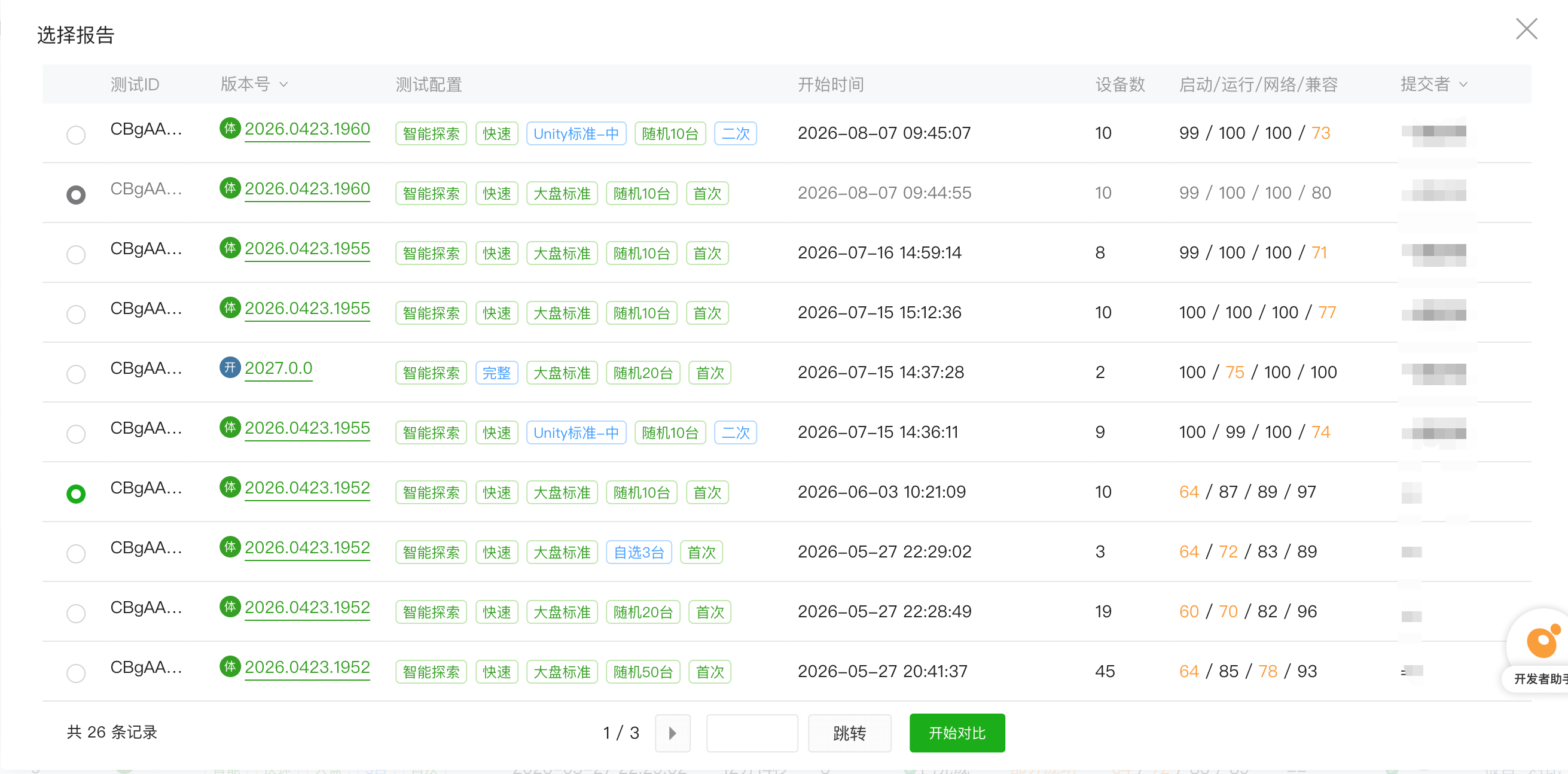Viewport: 1568px width, 774px height.
Task: Select radio for report started 2026-05-27 20:41:37
Action: click(76, 672)
